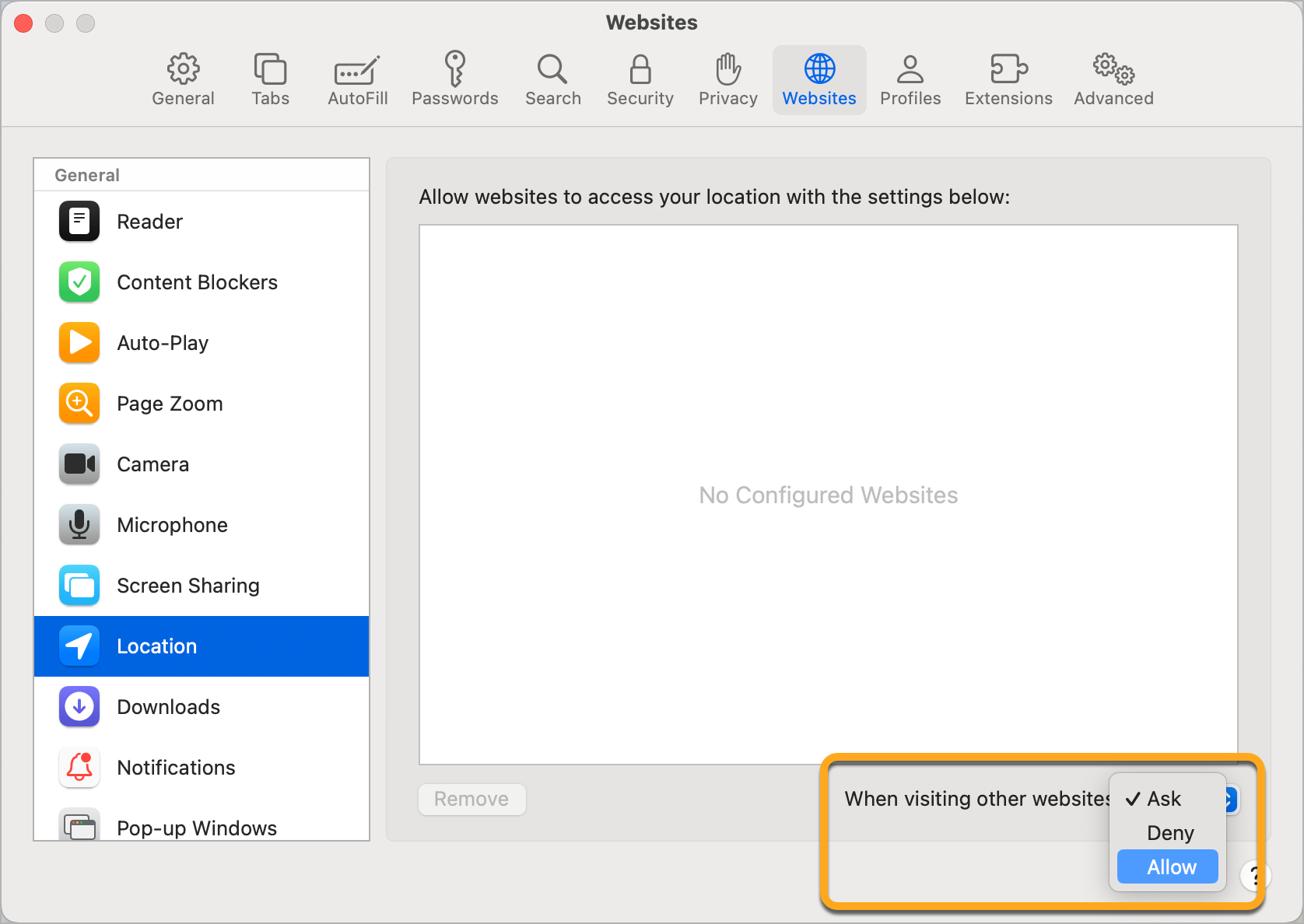The image size is (1304, 924).
Task: Open the Profiles pane
Action: 910,79
